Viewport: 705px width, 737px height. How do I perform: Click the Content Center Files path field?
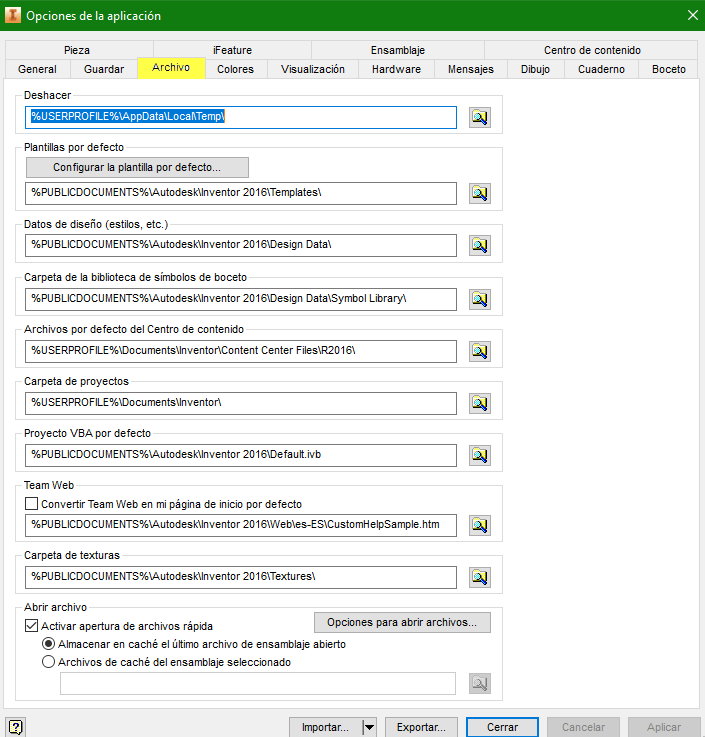(241, 352)
